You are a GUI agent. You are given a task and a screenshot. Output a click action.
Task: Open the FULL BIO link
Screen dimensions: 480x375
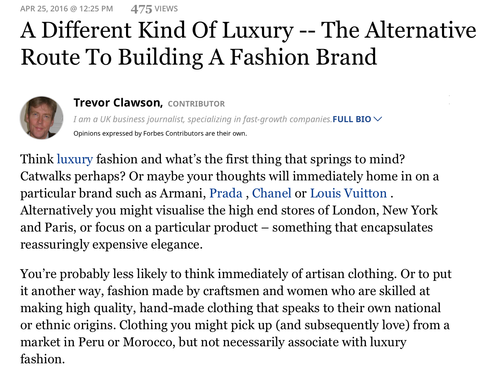(x=352, y=119)
